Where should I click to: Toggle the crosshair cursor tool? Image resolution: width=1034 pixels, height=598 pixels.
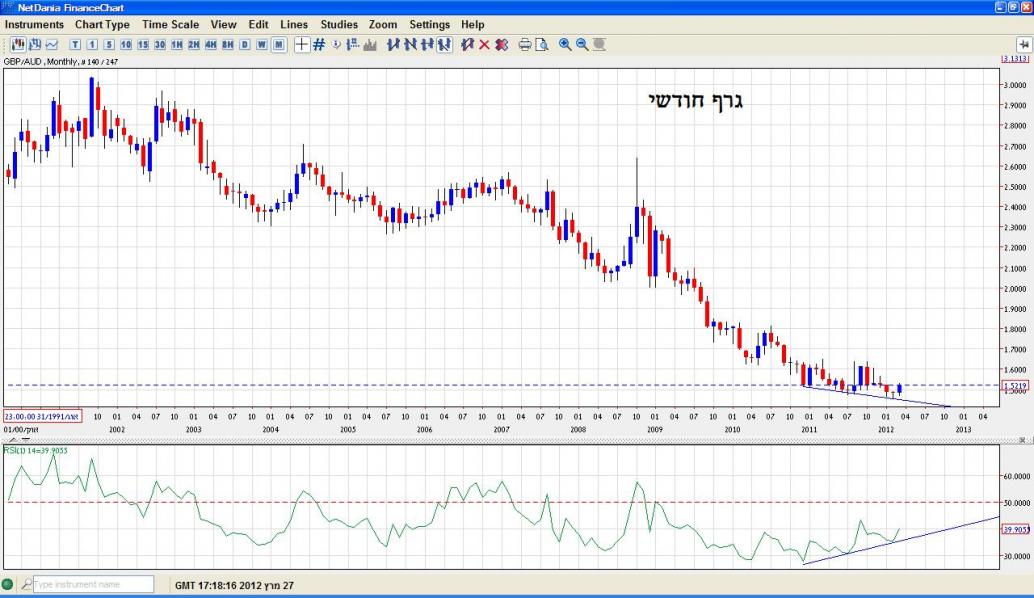301,44
